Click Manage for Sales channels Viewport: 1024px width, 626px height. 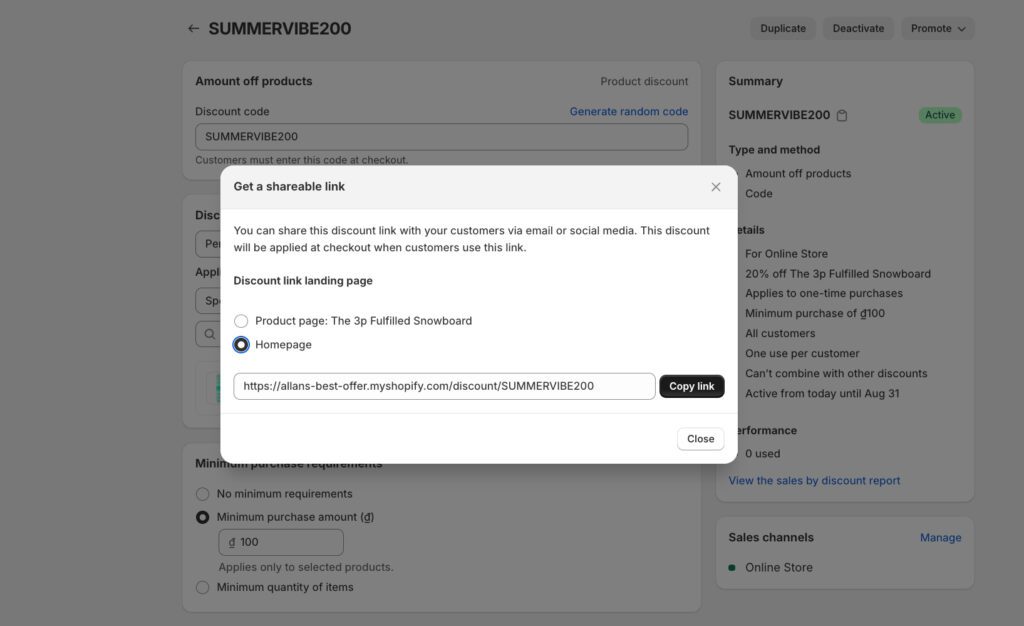click(940, 538)
